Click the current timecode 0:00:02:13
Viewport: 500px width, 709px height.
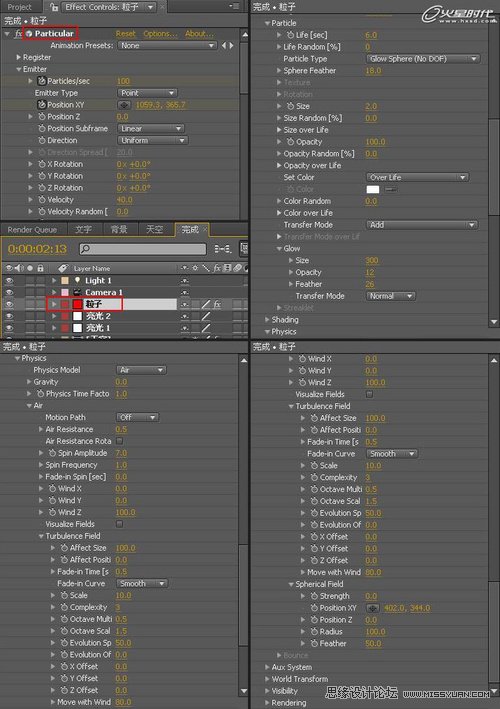point(37,249)
